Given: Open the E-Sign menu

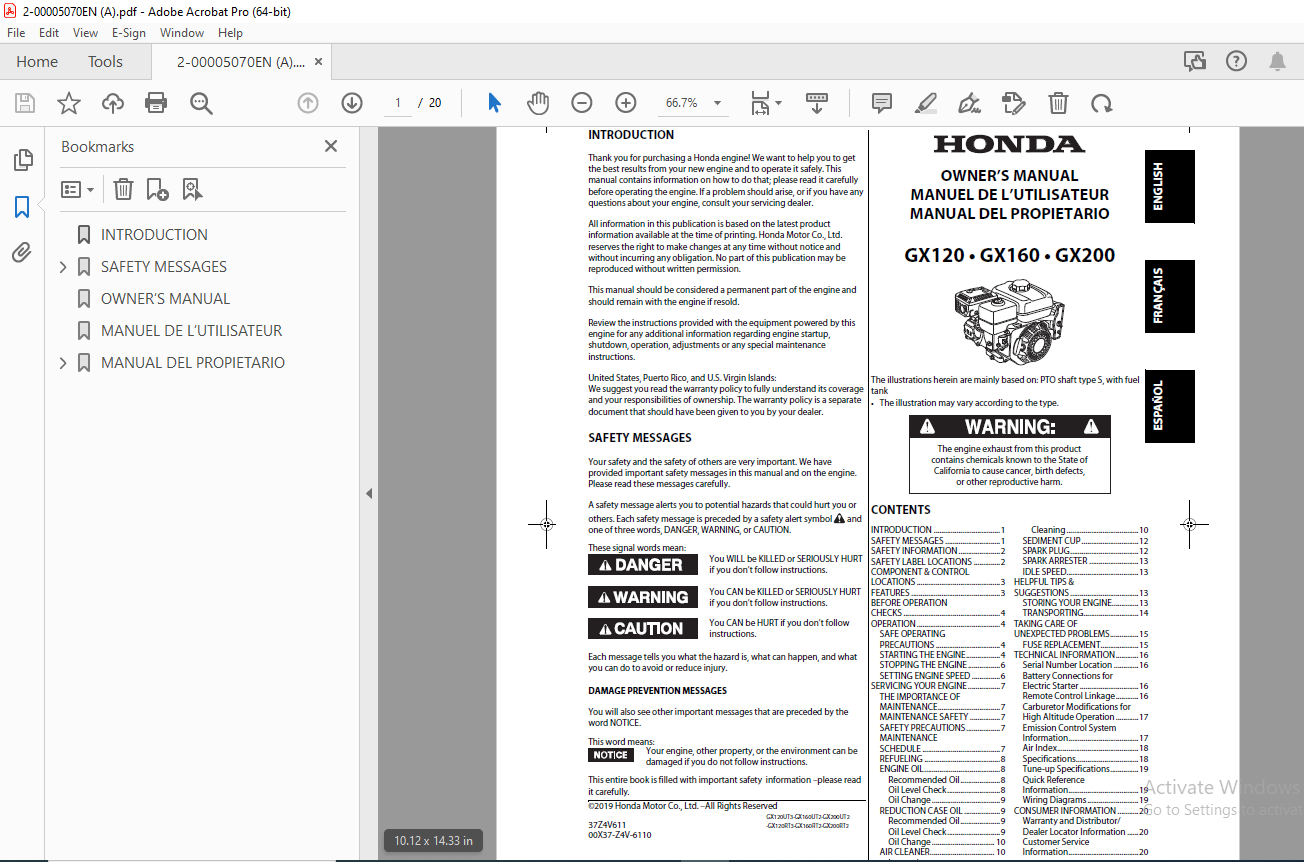Looking at the screenshot, I should tap(129, 33).
